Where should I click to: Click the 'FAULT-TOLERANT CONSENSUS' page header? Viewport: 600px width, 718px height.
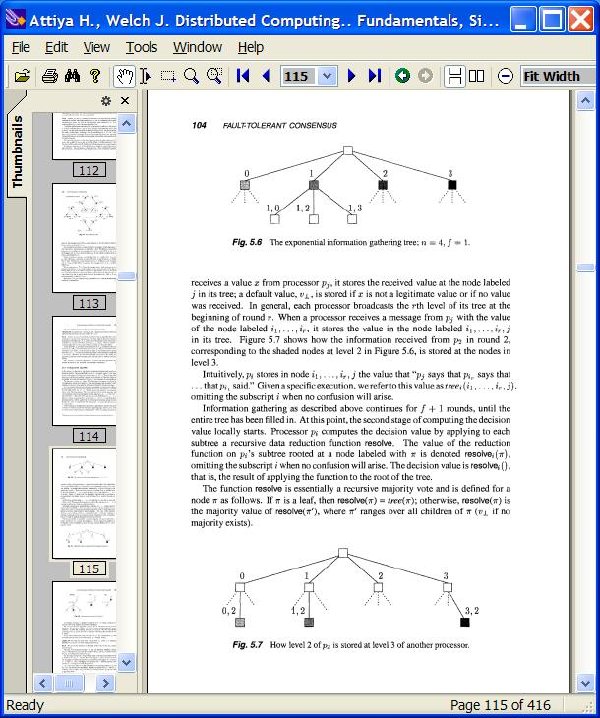(279, 125)
